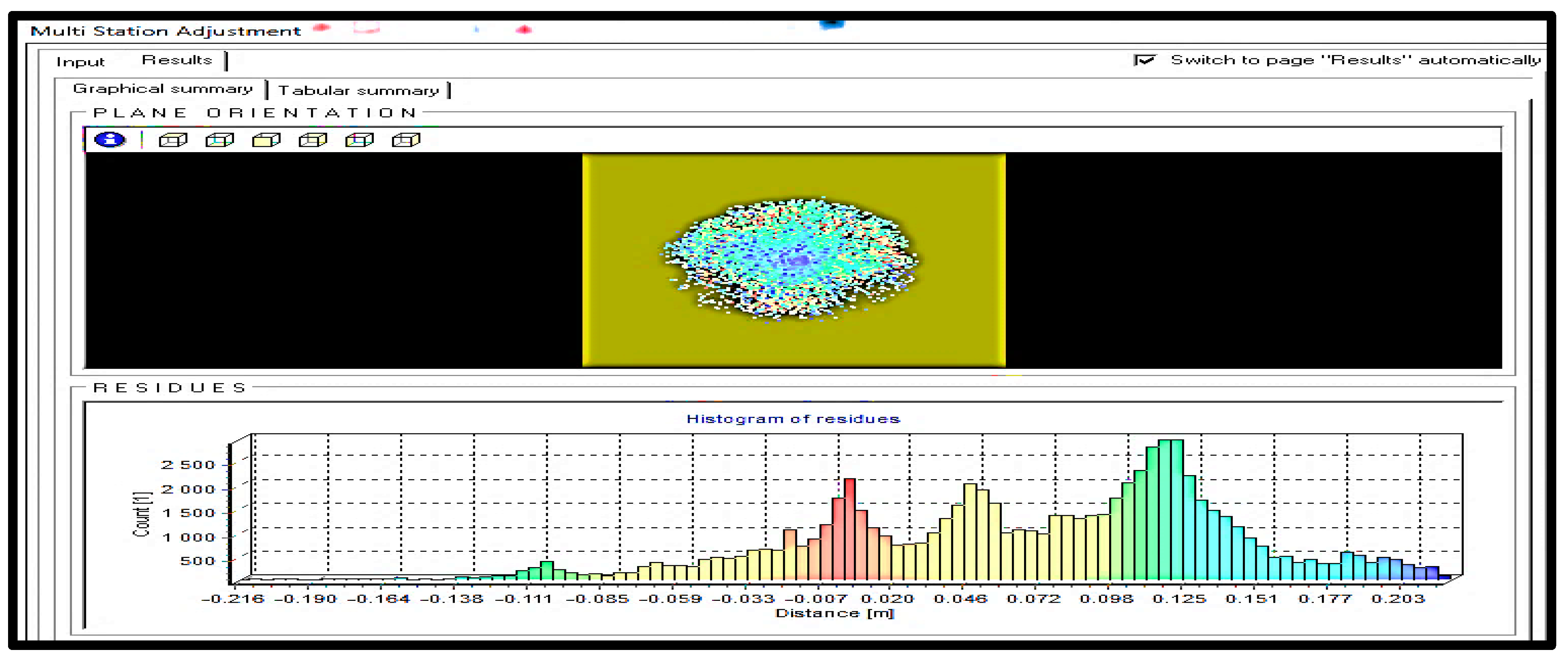Open the Results tab
The height and width of the screenshot is (665, 1568).
(x=176, y=60)
